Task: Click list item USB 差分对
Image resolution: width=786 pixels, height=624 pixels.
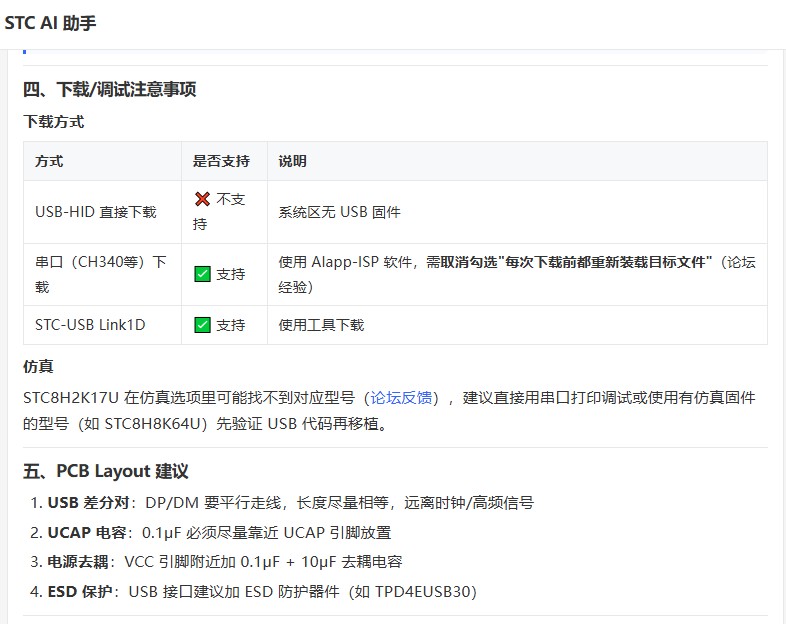Action: [282, 502]
